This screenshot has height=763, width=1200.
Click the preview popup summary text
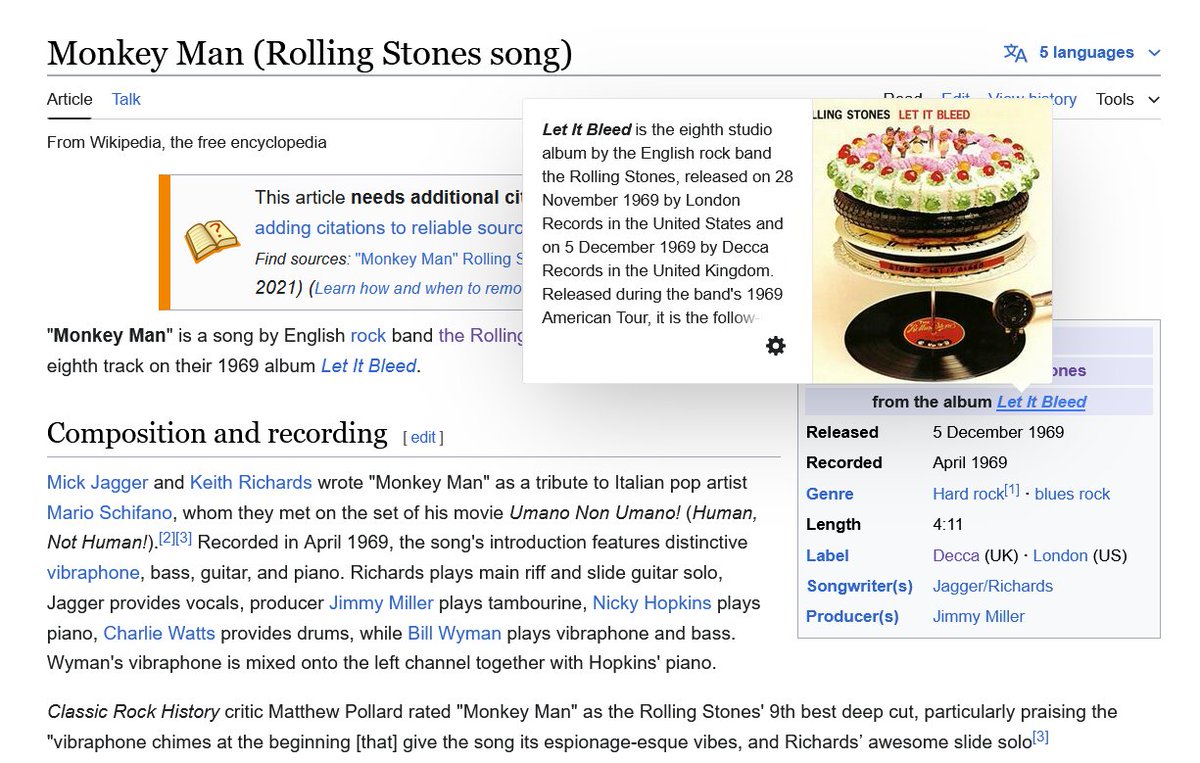tap(668, 224)
